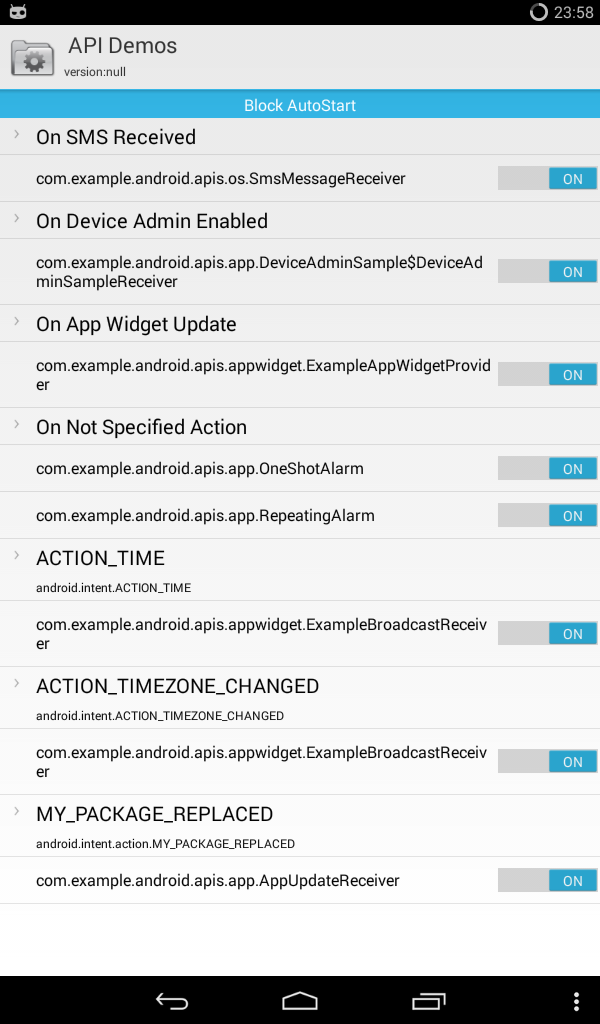Tap the API Demos app icon
The image size is (600, 1024).
click(33, 57)
